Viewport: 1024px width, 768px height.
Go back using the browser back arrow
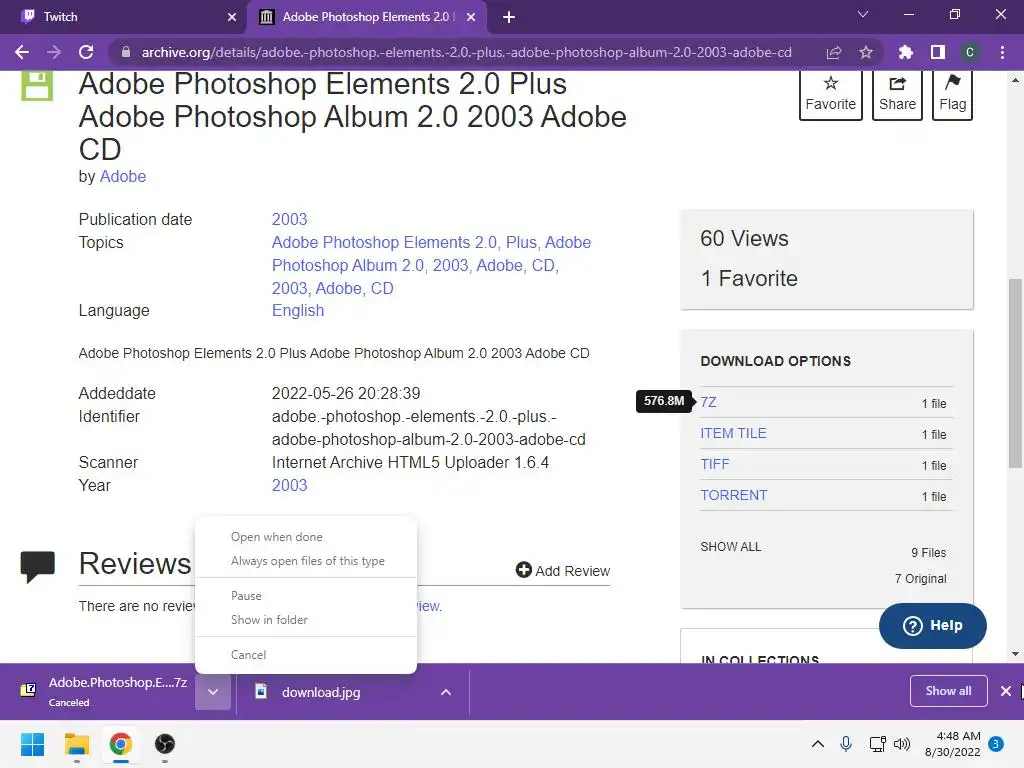(22, 52)
